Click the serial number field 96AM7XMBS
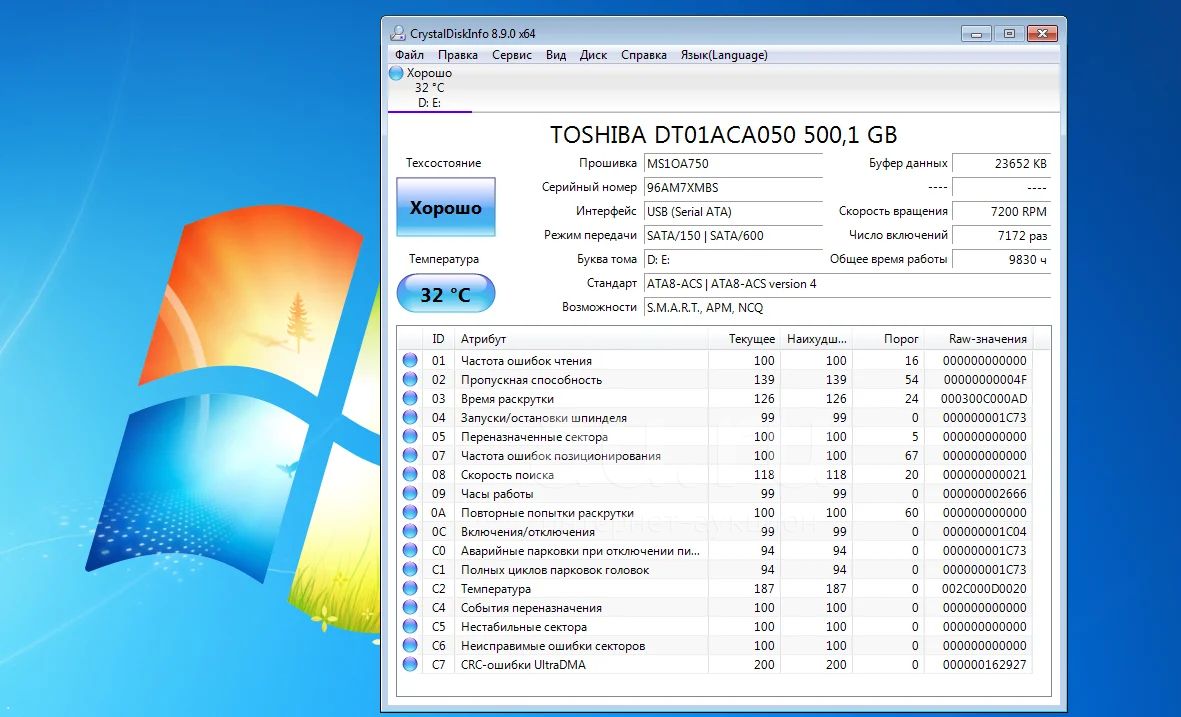Image resolution: width=1181 pixels, height=717 pixels. [734, 188]
